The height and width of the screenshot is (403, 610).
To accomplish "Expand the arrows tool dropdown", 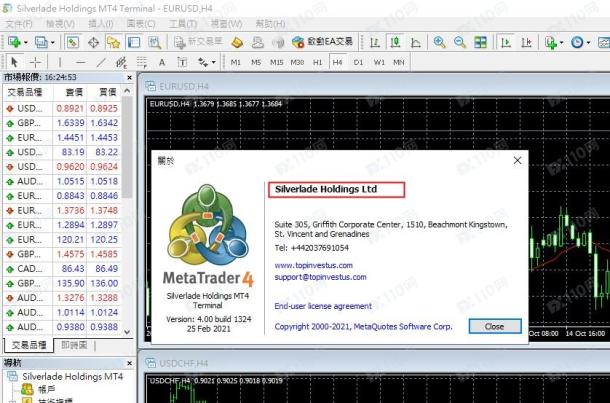I will pos(214,62).
